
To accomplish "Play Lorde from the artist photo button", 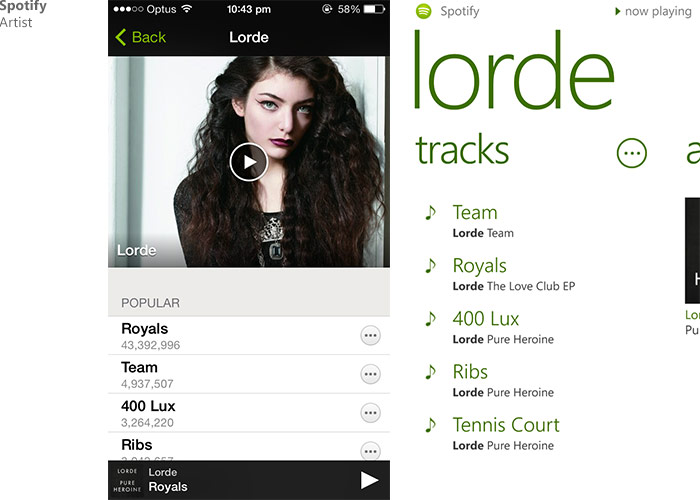I will 249,162.
